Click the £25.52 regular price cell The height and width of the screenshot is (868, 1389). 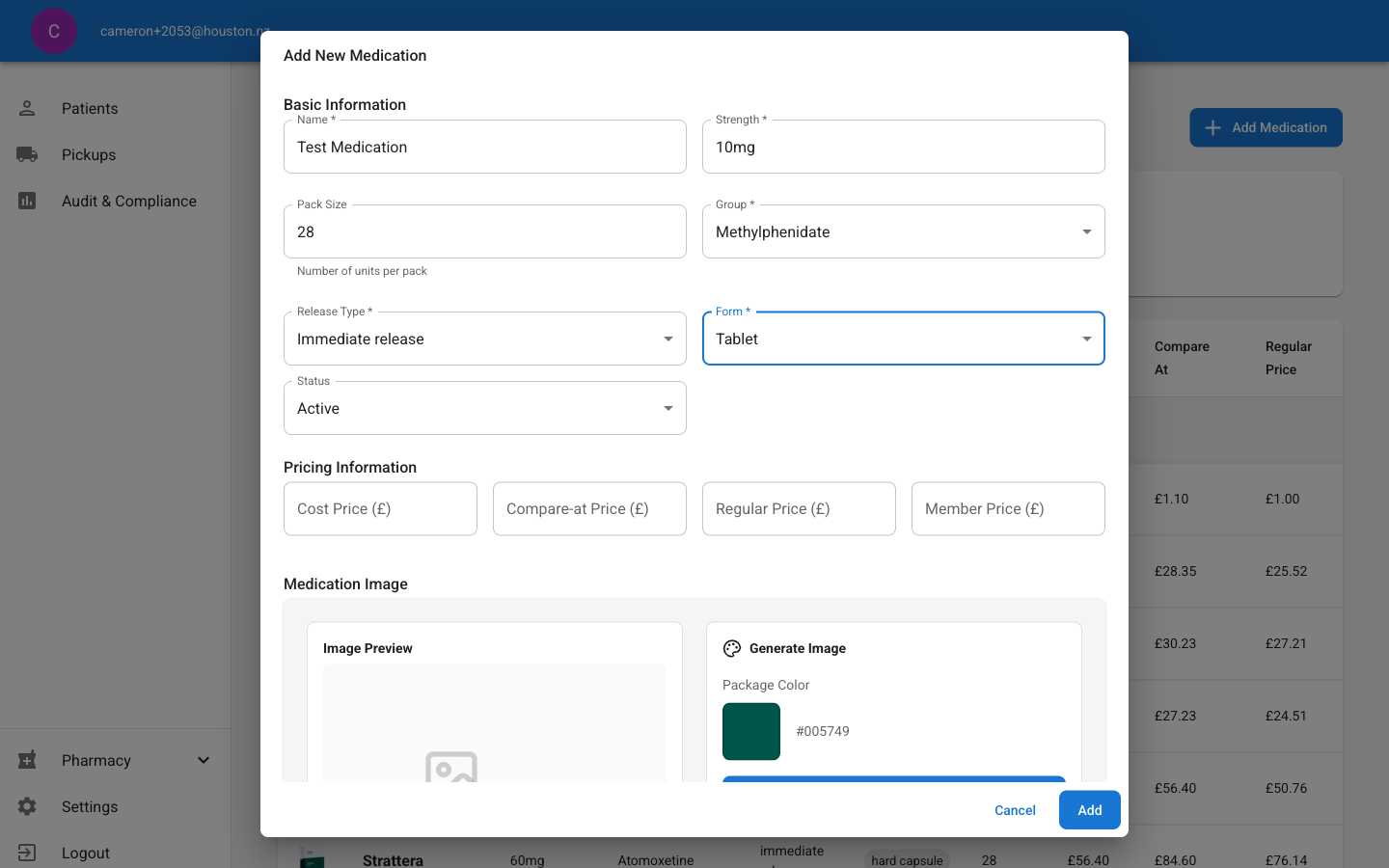pyautogui.click(x=1286, y=571)
